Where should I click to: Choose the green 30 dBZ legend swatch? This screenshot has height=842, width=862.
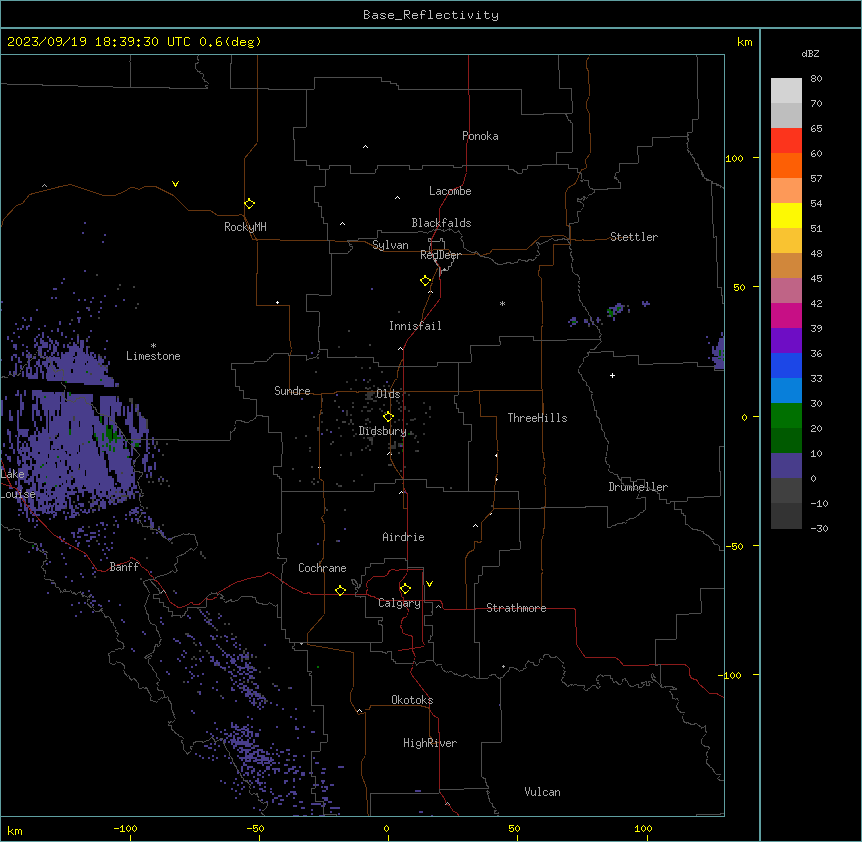[786, 416]
